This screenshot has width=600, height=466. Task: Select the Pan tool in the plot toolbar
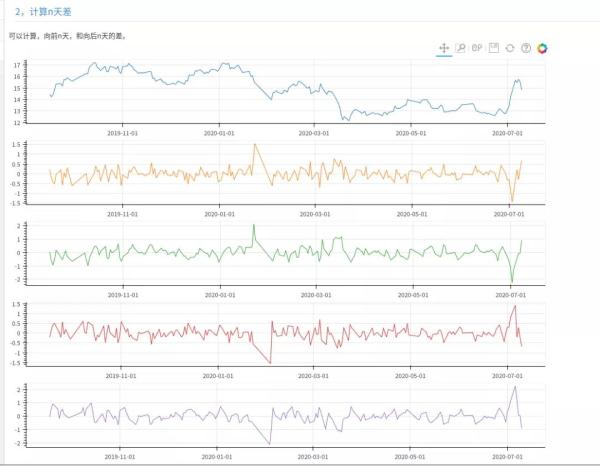[x=444, y=48]
